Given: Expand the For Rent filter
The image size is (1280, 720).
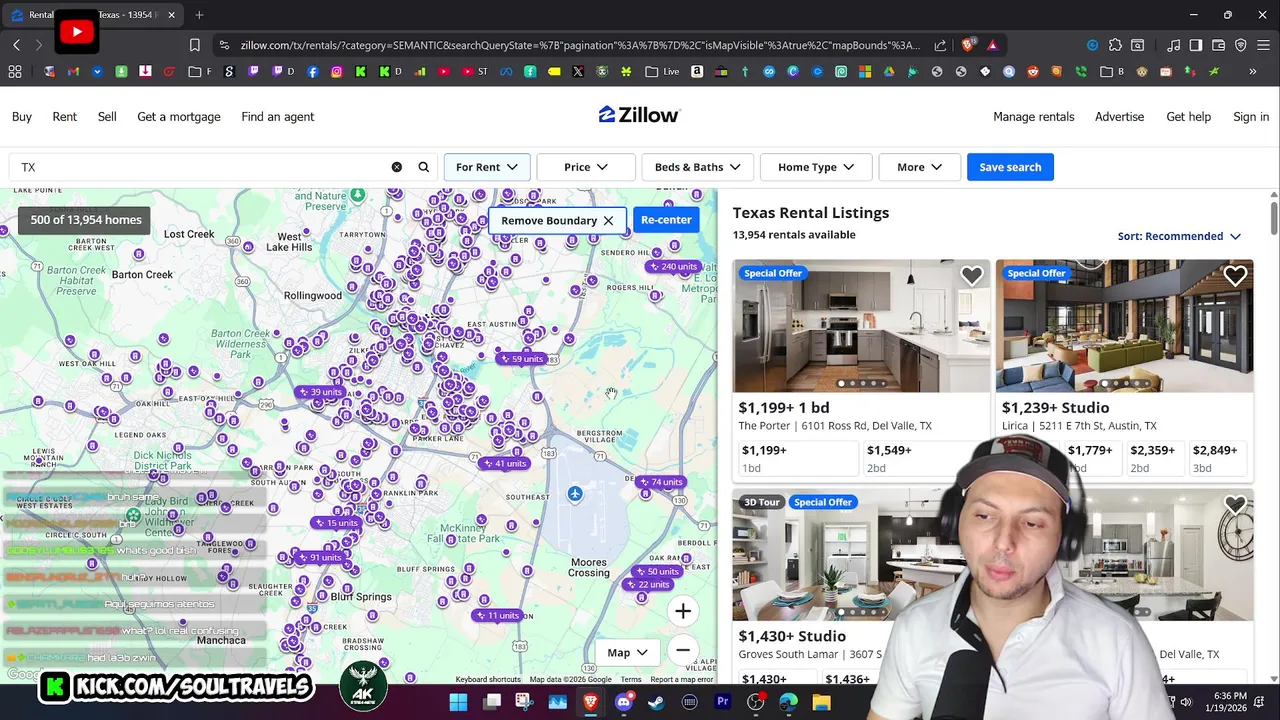Looking at the screenshot, I should coord(487,167).
